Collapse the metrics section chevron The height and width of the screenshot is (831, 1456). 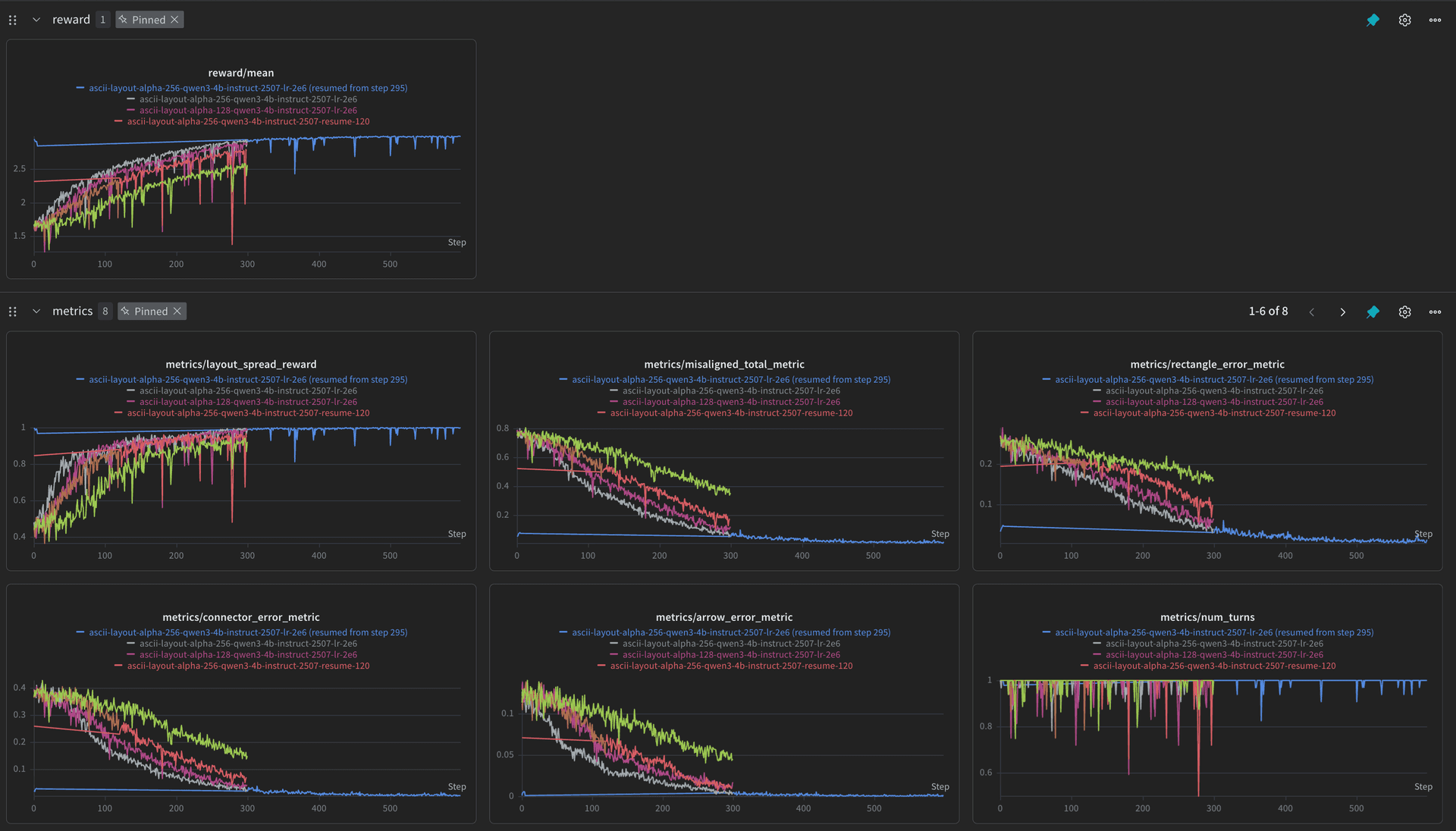36,312
